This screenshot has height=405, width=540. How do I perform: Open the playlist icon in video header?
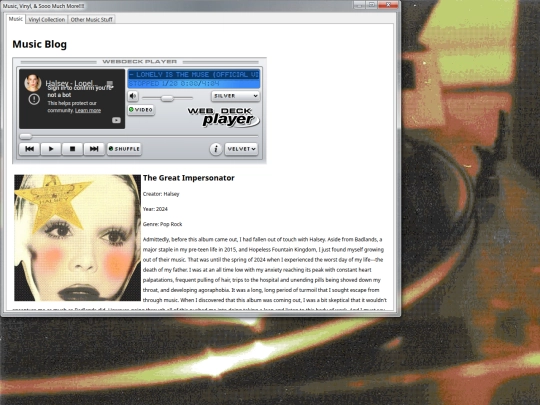(x=110, y=84)
